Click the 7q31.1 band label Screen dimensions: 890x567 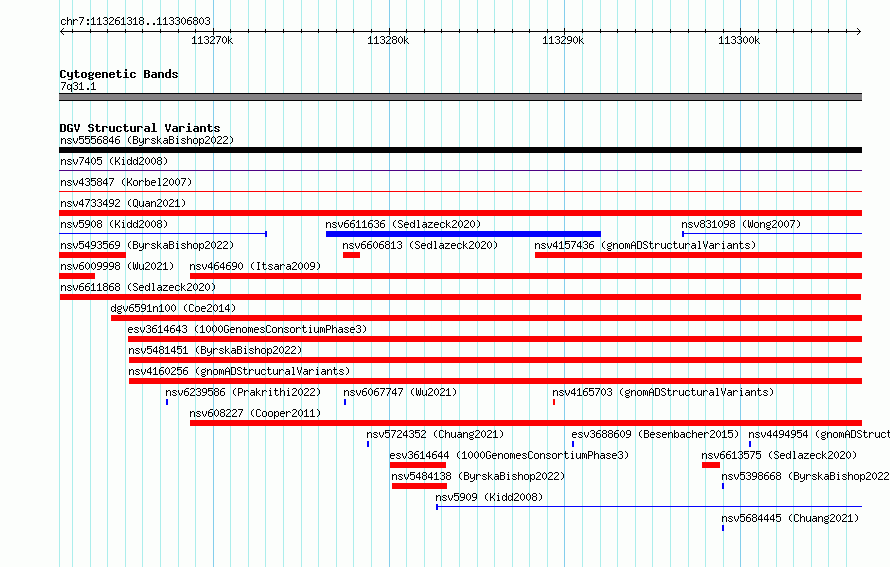click(x=78, y=86)
